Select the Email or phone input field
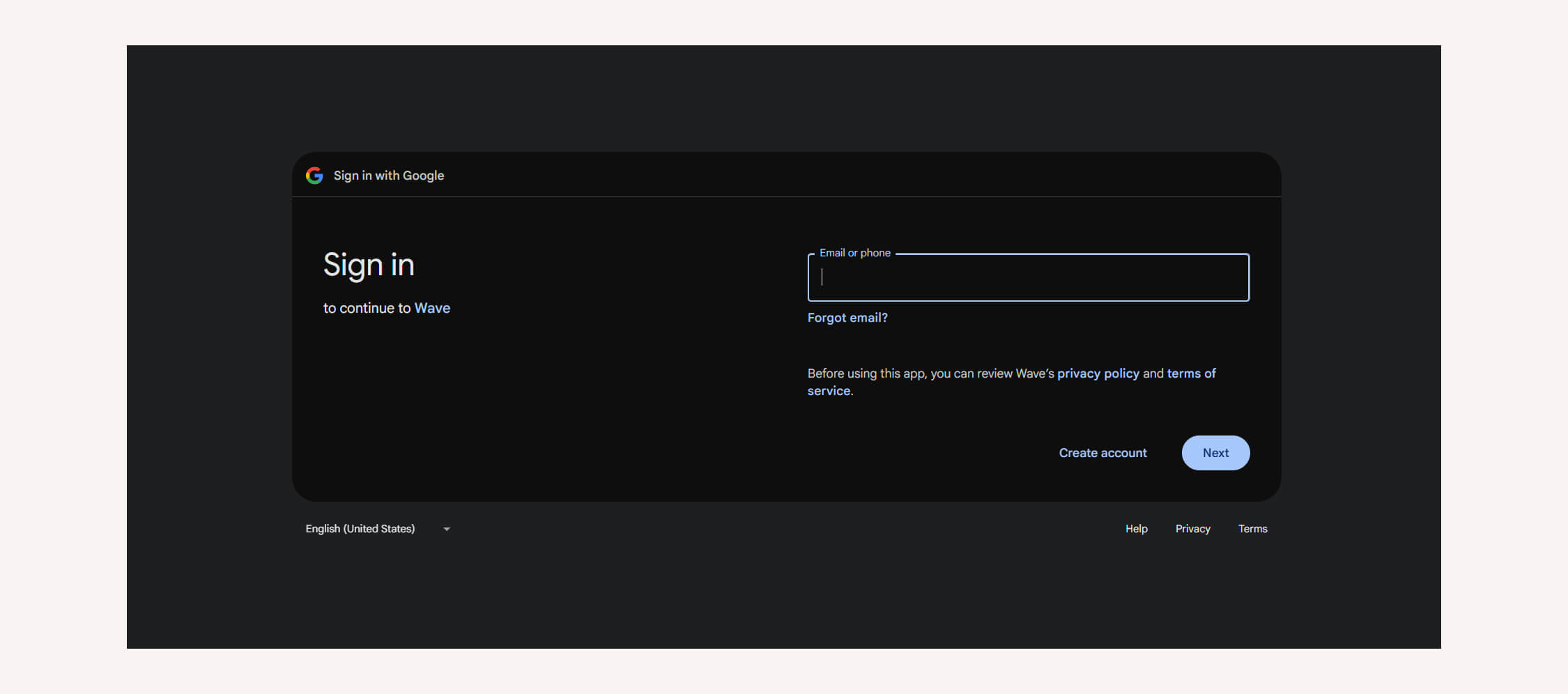The height and width of the screenshot is (694, 1568). [1028, 277]
